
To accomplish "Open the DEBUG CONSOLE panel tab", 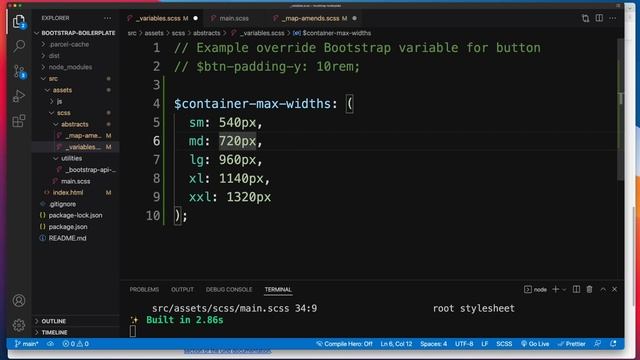I will [x=229, y=289].
